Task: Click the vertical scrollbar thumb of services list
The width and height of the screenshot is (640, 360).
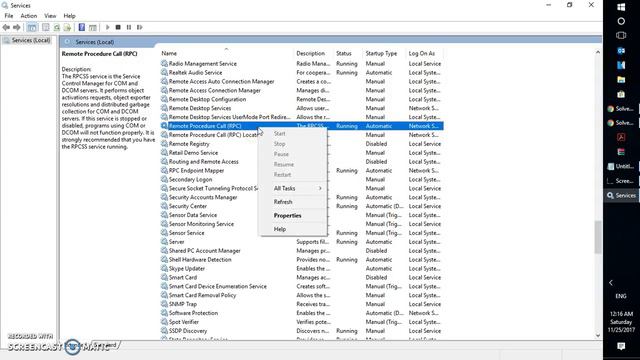Action: [x=598, y=237]
